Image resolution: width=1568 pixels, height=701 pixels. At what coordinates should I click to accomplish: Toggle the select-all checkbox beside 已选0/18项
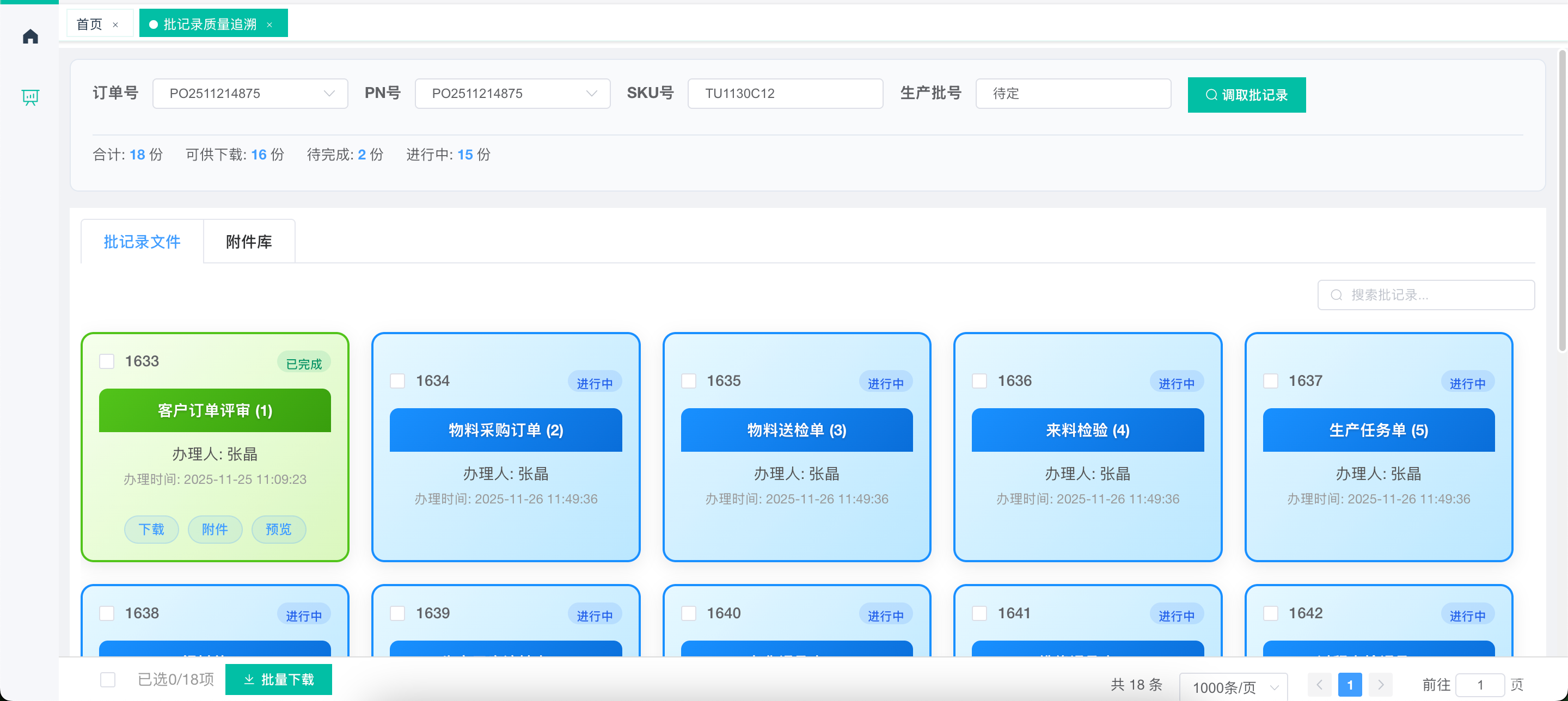pyautogui.click(x=108, y=680)
